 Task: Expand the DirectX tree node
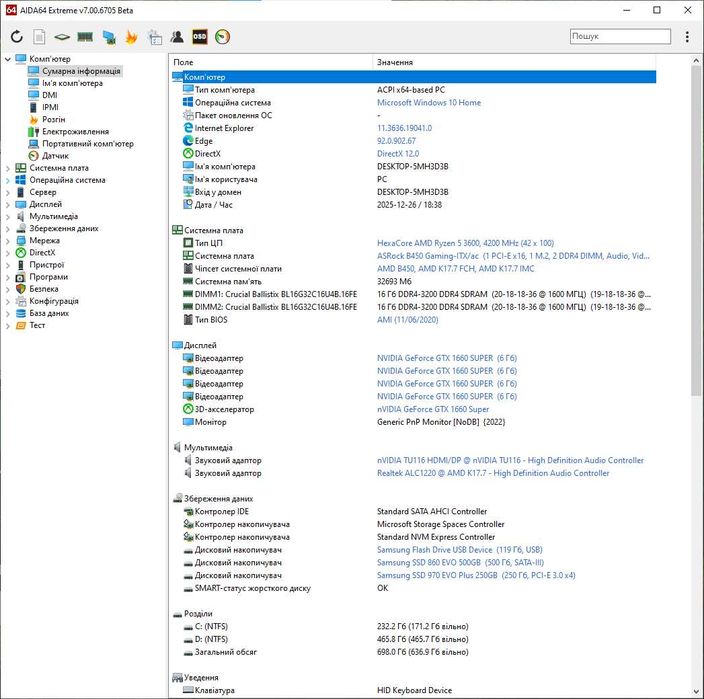pyautogui.click(x=8, y=253)
